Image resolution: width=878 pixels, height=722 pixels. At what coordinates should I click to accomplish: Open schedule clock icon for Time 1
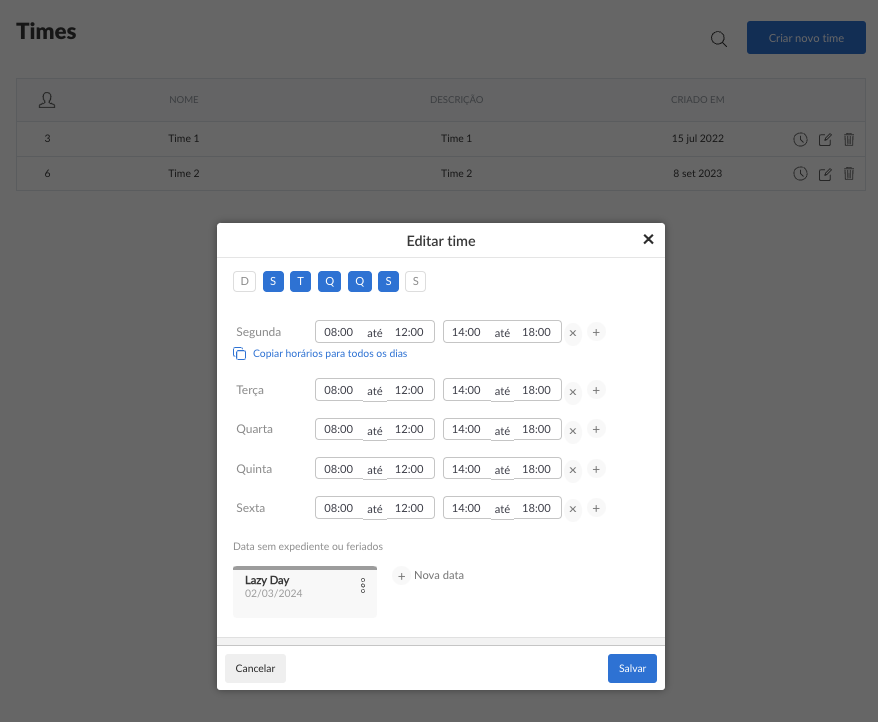click(800, 139)
